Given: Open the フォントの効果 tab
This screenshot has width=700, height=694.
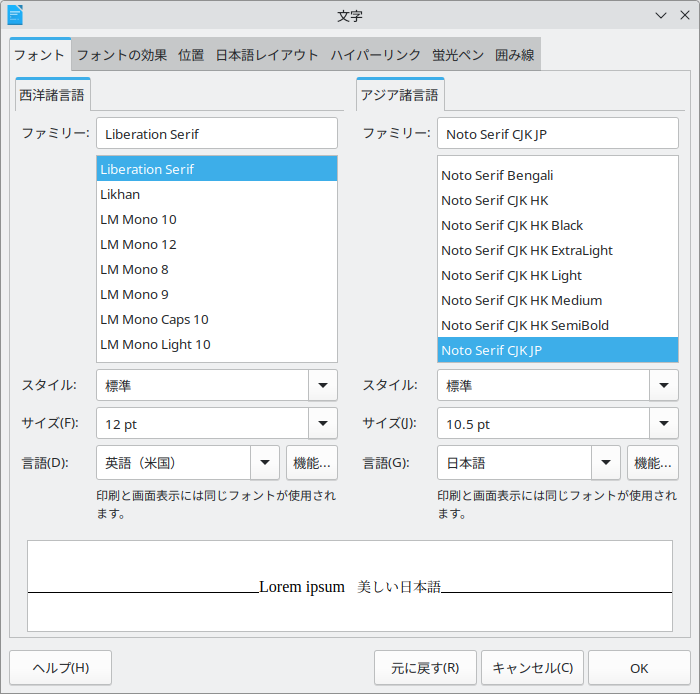Looking at the screenshot, I should [122, 55].
